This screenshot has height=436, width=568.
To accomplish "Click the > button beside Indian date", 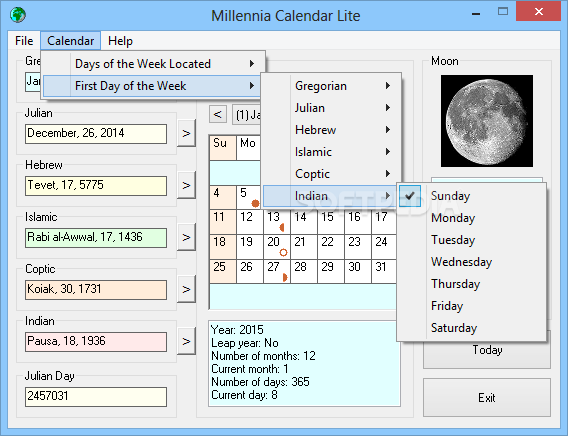I will (186, 341).
